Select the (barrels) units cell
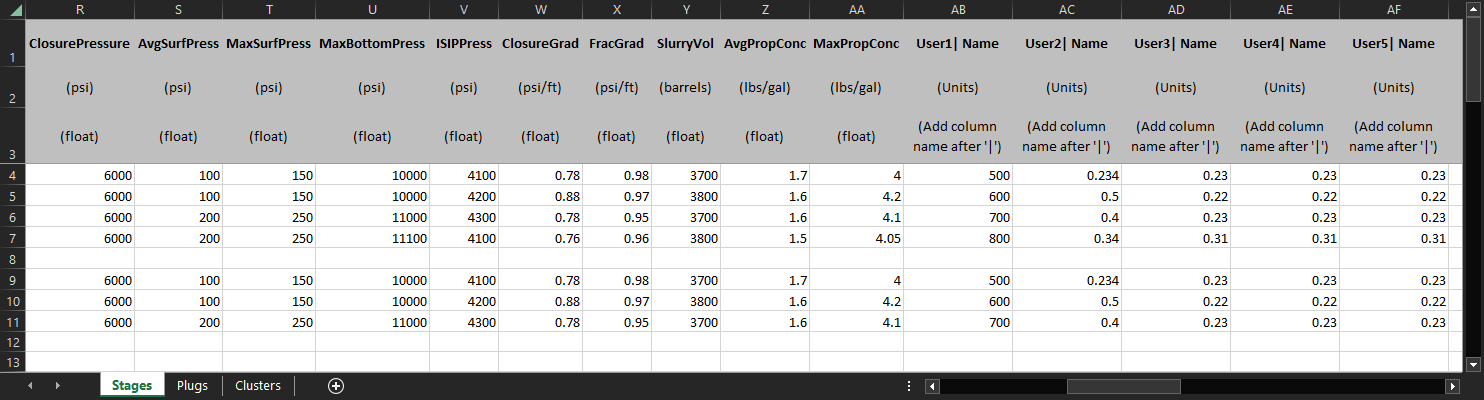 (x=686, y=87)
